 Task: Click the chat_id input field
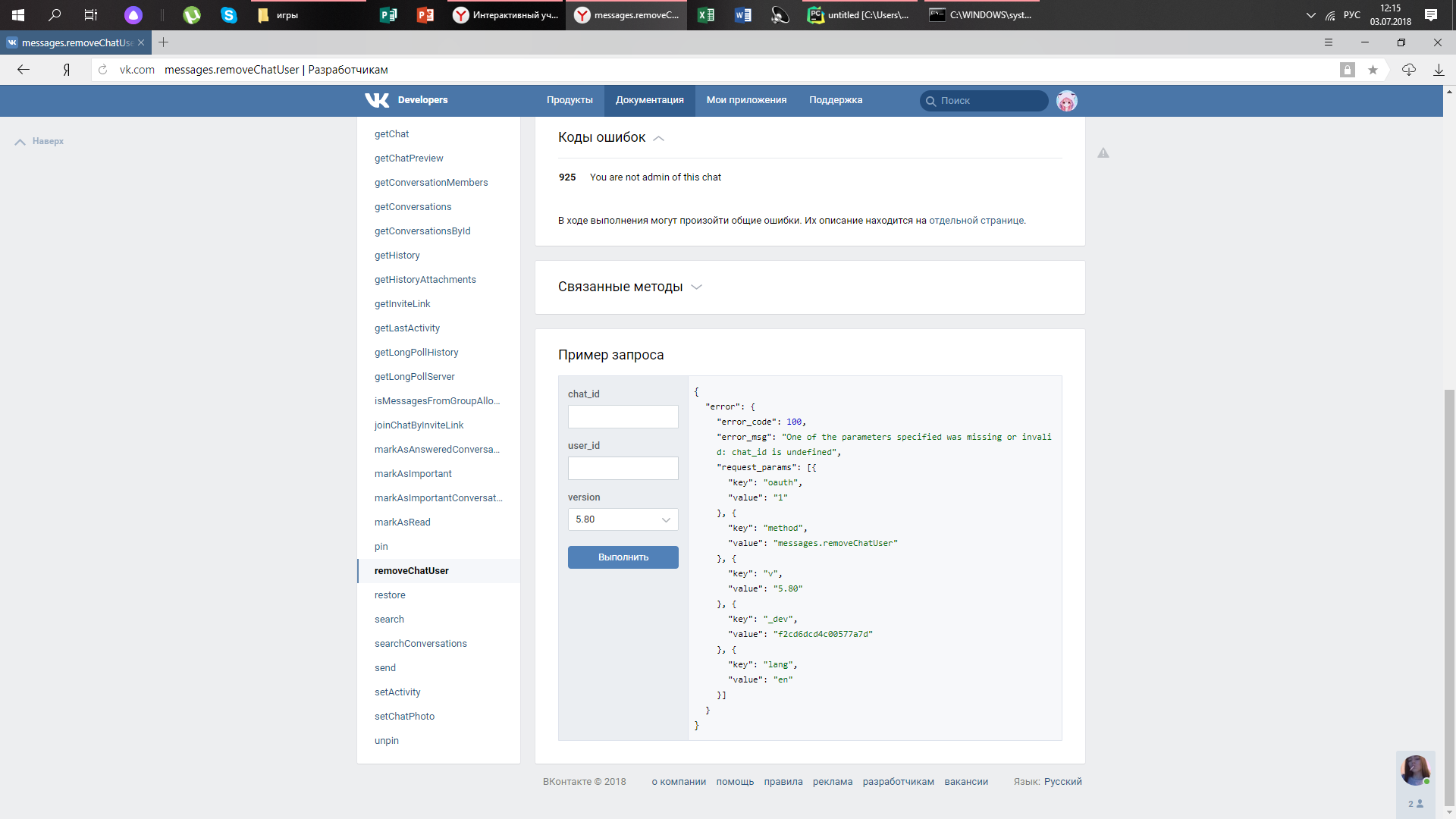[623, 416]
